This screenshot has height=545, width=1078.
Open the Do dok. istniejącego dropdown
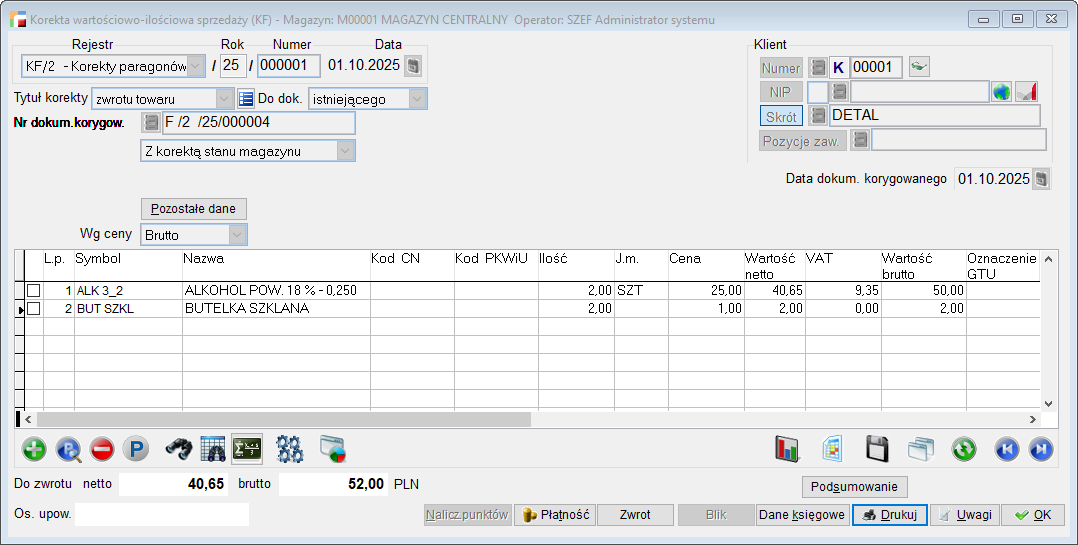(x=417, y=99)
